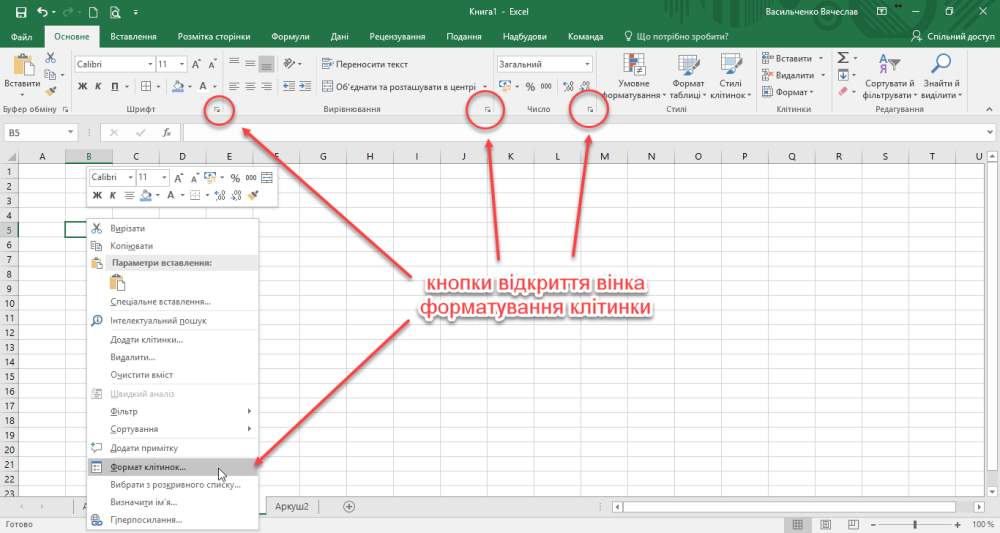
Task: Click the Paste button labeled Вставити
Action: [x=22, y=75]
